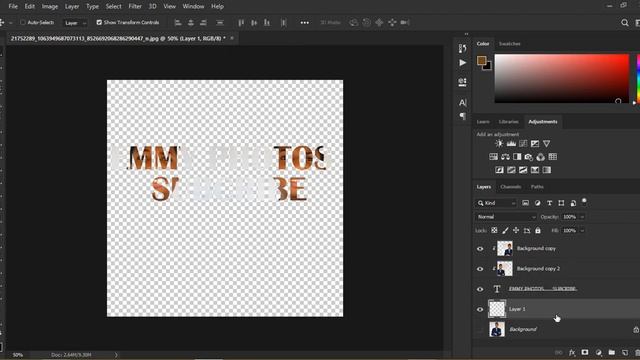Image resolution: width=640 pixels, height=360 pixels.
Task: Uncheck Show Transform Controls
Action: [99, 22]
